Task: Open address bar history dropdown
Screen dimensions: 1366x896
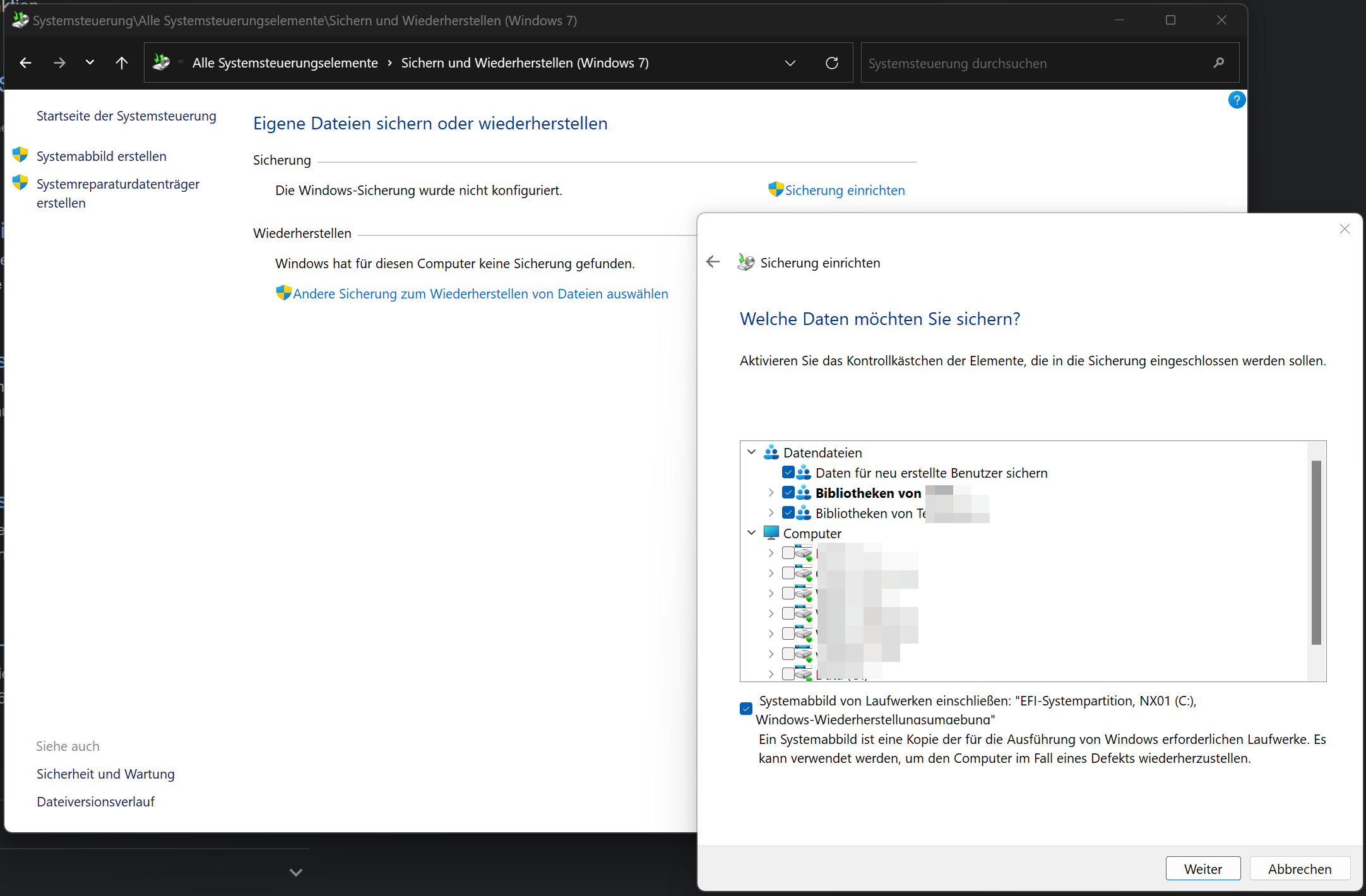Action: coord(790,63)
